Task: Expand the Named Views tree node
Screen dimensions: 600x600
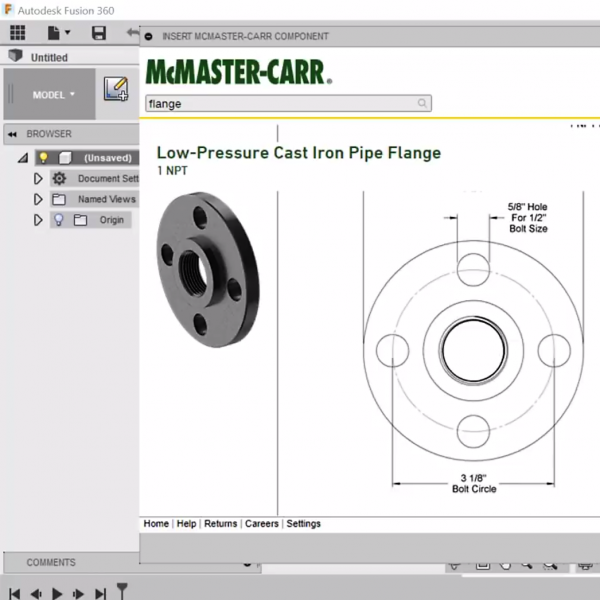Action: pos(38,200)
